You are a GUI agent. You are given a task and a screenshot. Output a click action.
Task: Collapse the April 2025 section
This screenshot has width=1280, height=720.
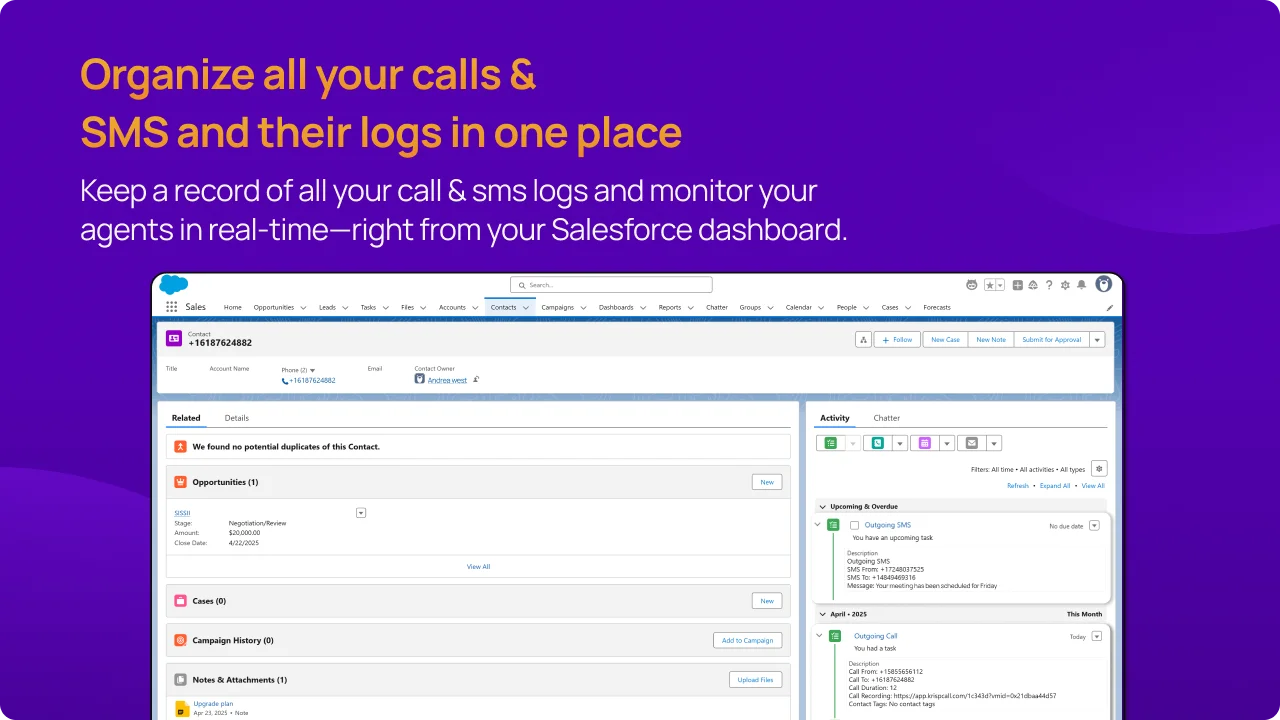[x=822, y=615]
